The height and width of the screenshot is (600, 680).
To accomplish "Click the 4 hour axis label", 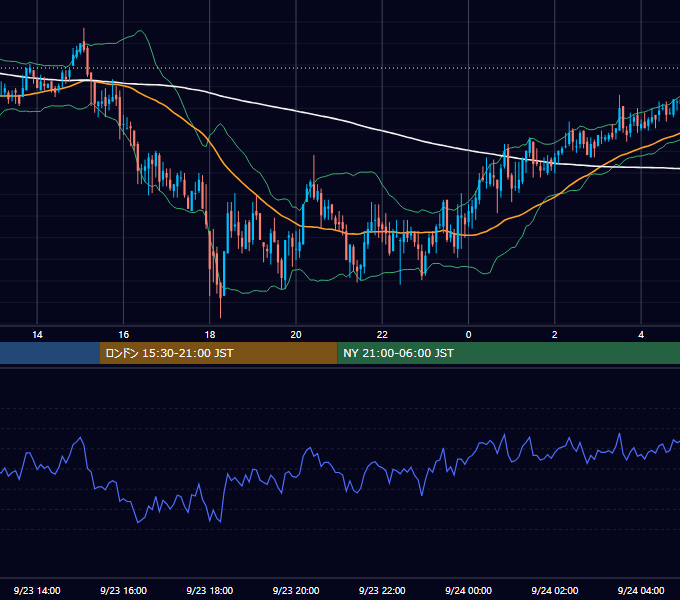I will 641,335.
